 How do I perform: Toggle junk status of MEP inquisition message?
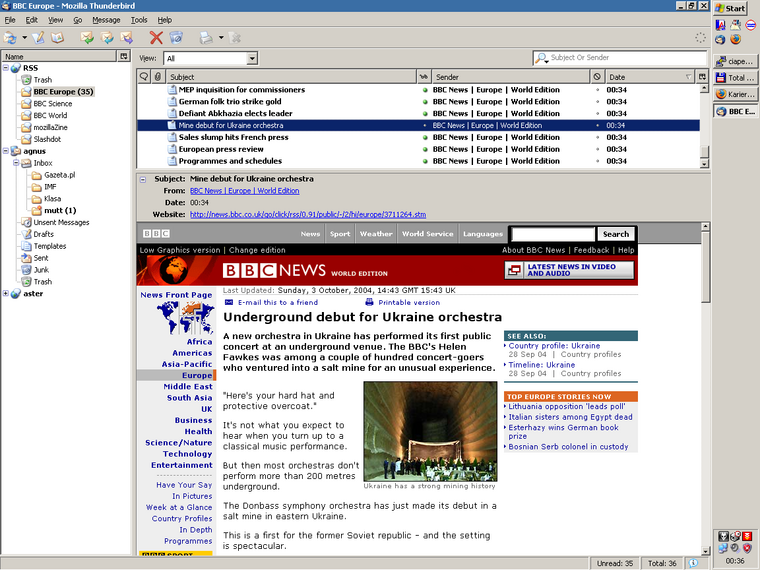[597, 90]
